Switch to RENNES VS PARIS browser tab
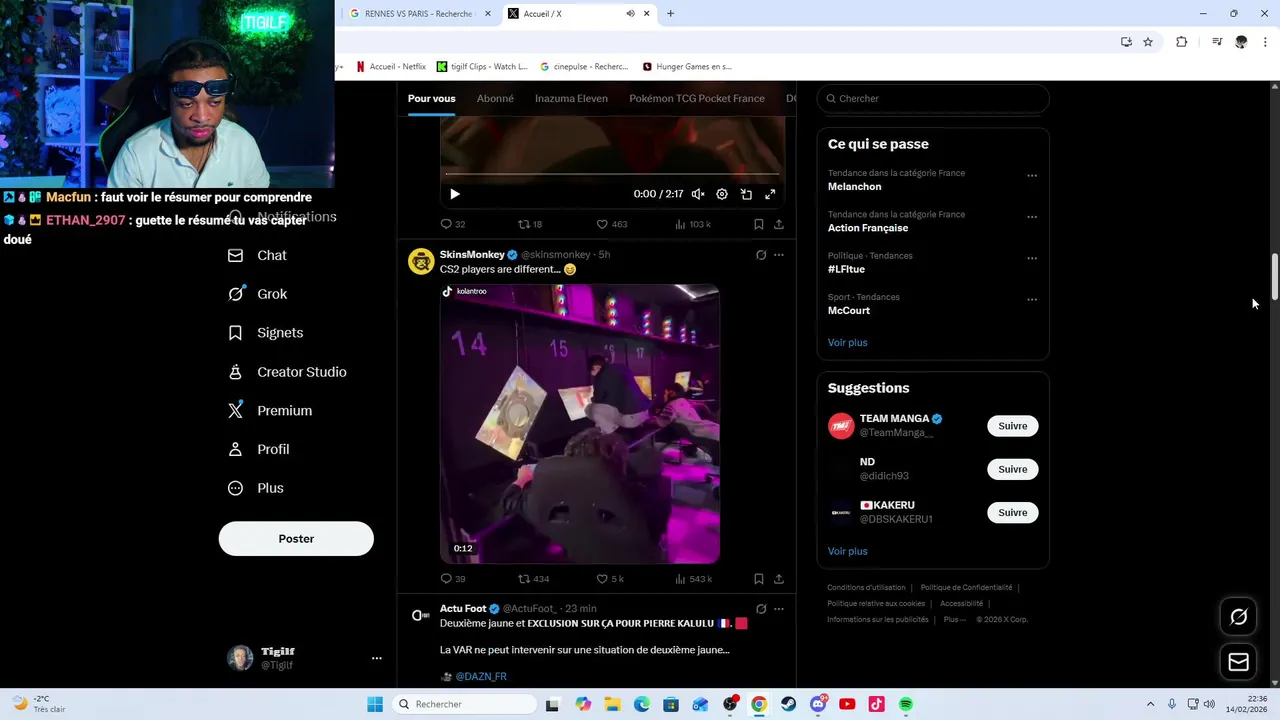 (420, 14)
